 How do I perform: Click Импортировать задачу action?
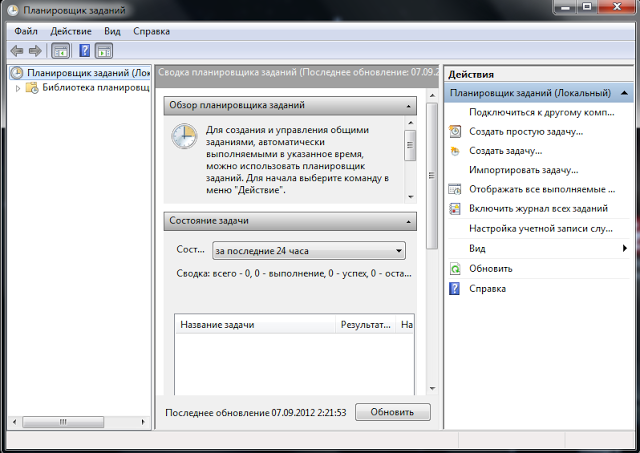523,170
